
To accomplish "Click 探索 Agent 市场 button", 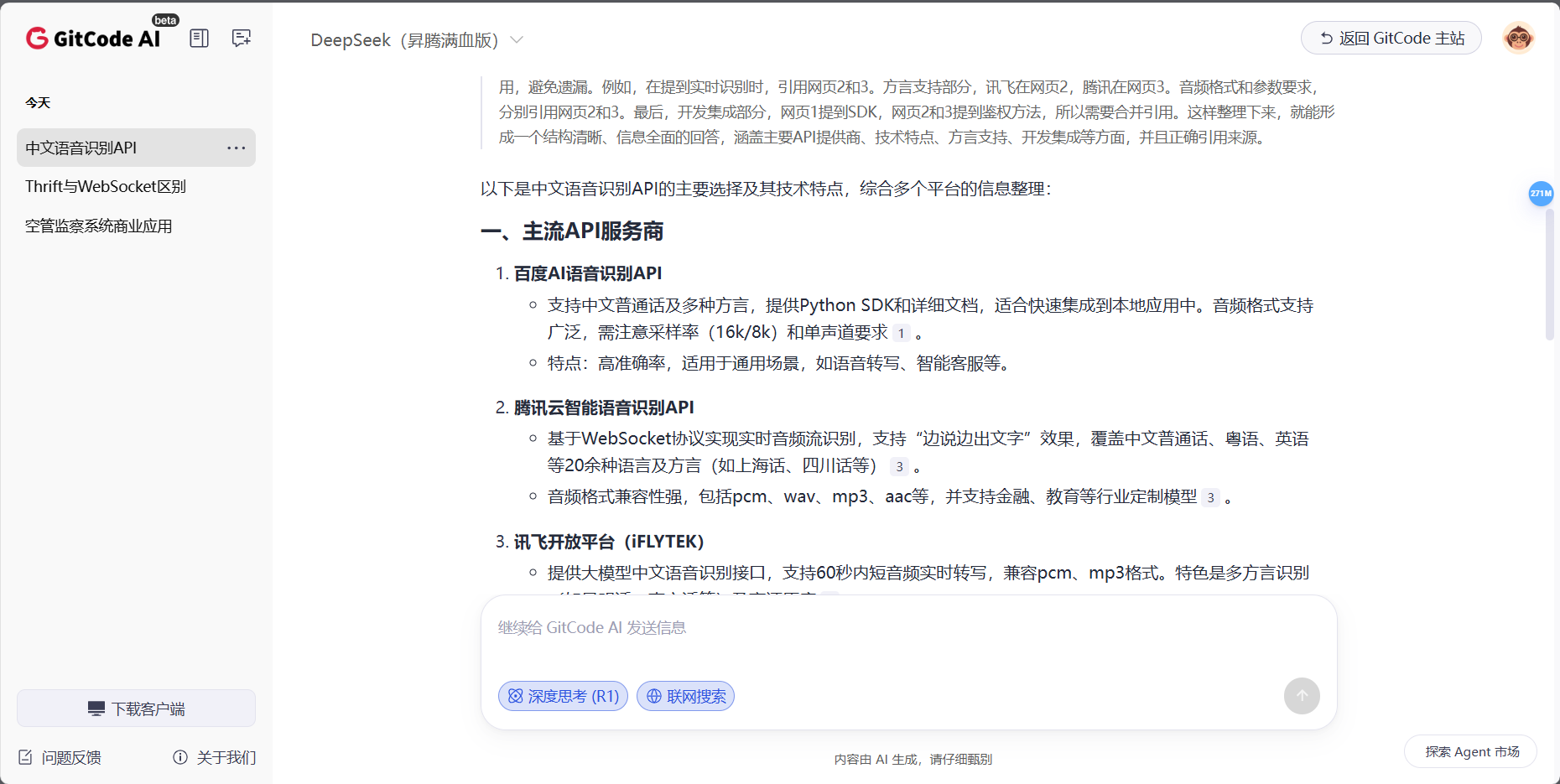I will point(1471,751).
